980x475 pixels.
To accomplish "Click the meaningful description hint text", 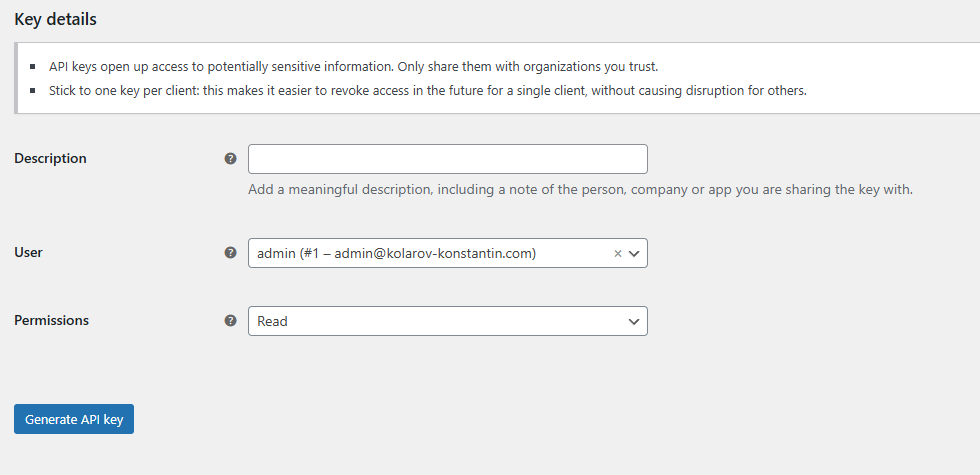I will pos(580,189).
